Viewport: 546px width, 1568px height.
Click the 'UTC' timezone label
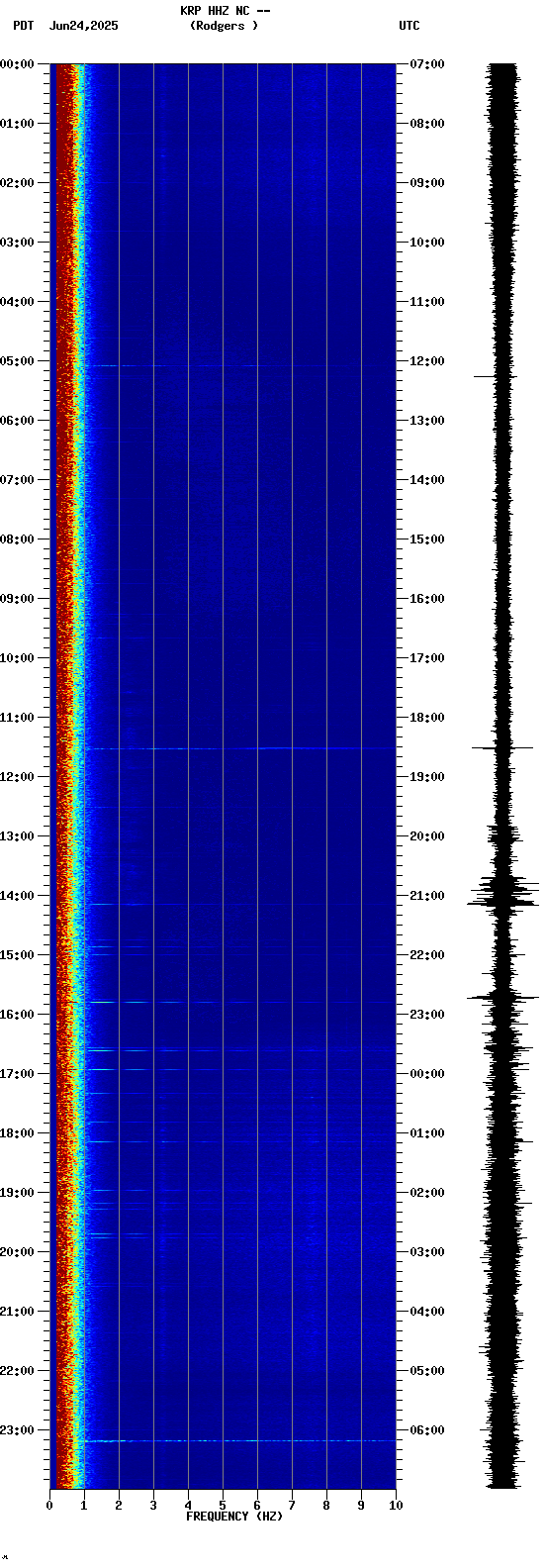click(409, 26)
